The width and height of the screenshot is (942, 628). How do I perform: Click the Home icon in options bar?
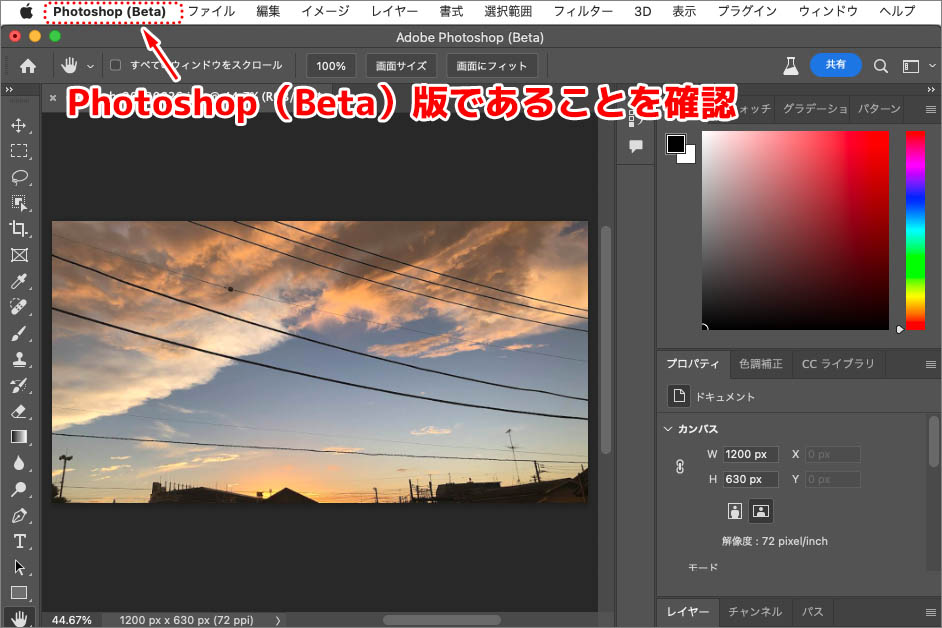click(x=28, y=66)
